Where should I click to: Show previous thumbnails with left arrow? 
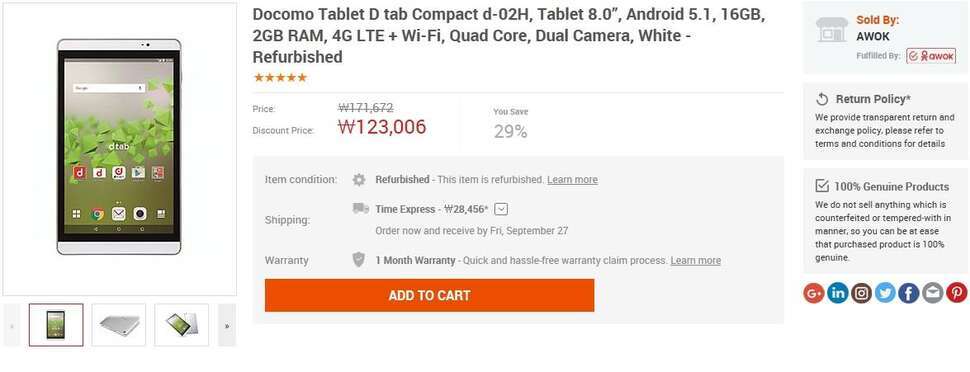tap(12, 325)
